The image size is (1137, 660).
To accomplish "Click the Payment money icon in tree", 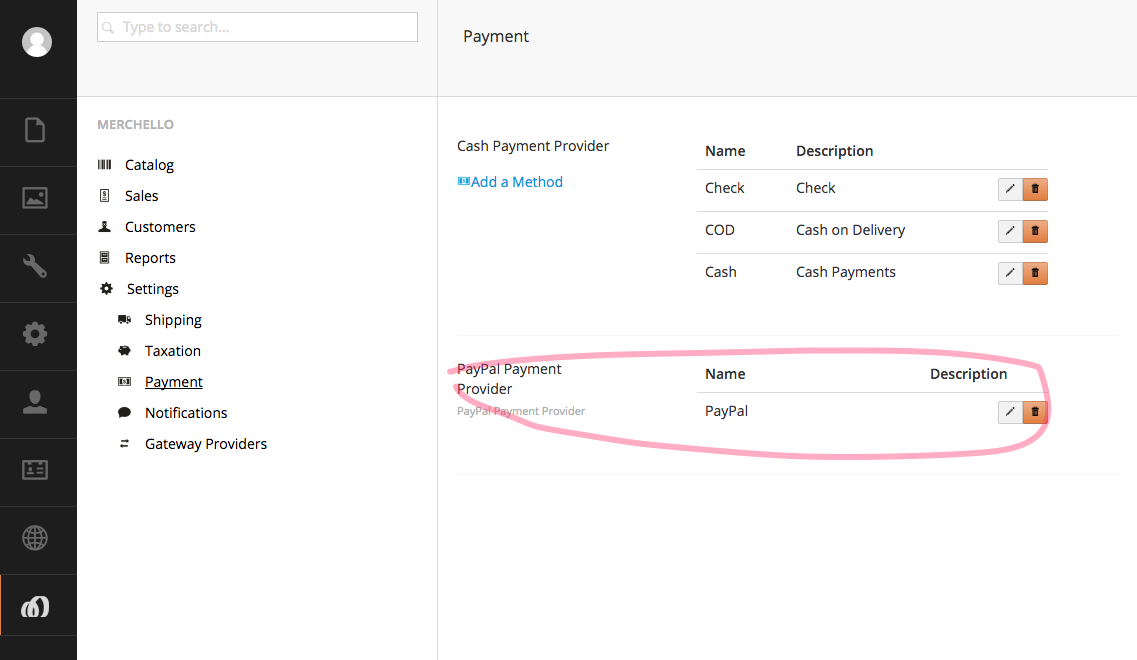I will click(x=125, y=381).
